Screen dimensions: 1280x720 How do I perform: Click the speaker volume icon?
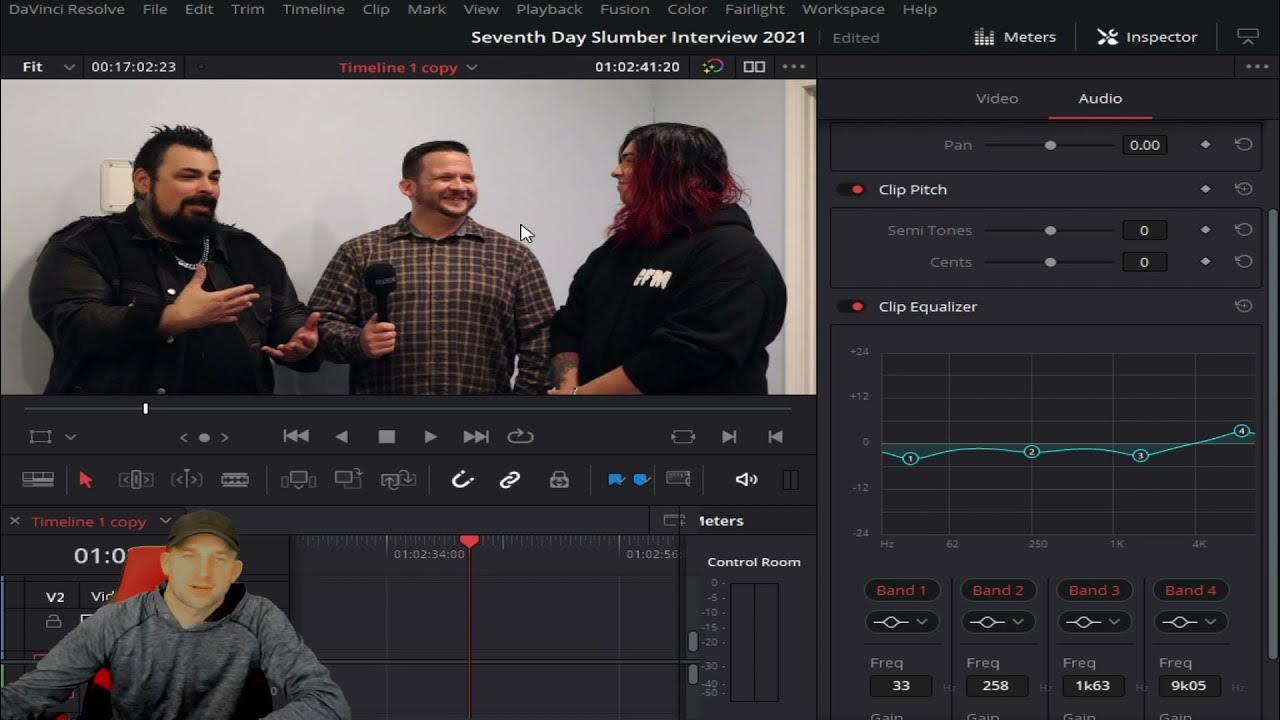(746, 480)
